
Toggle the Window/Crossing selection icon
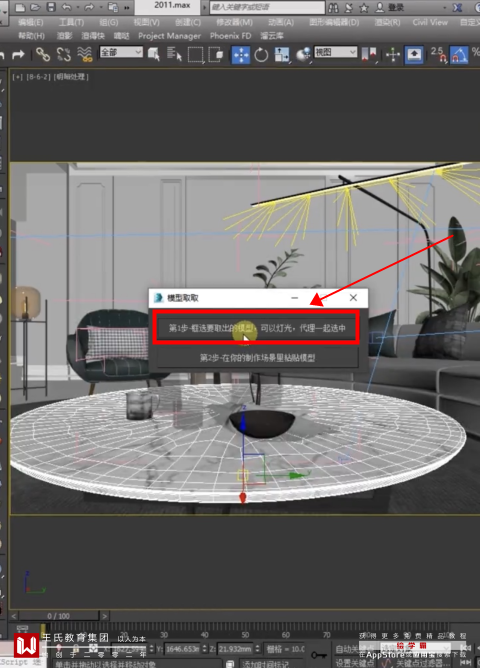[216, 55]
